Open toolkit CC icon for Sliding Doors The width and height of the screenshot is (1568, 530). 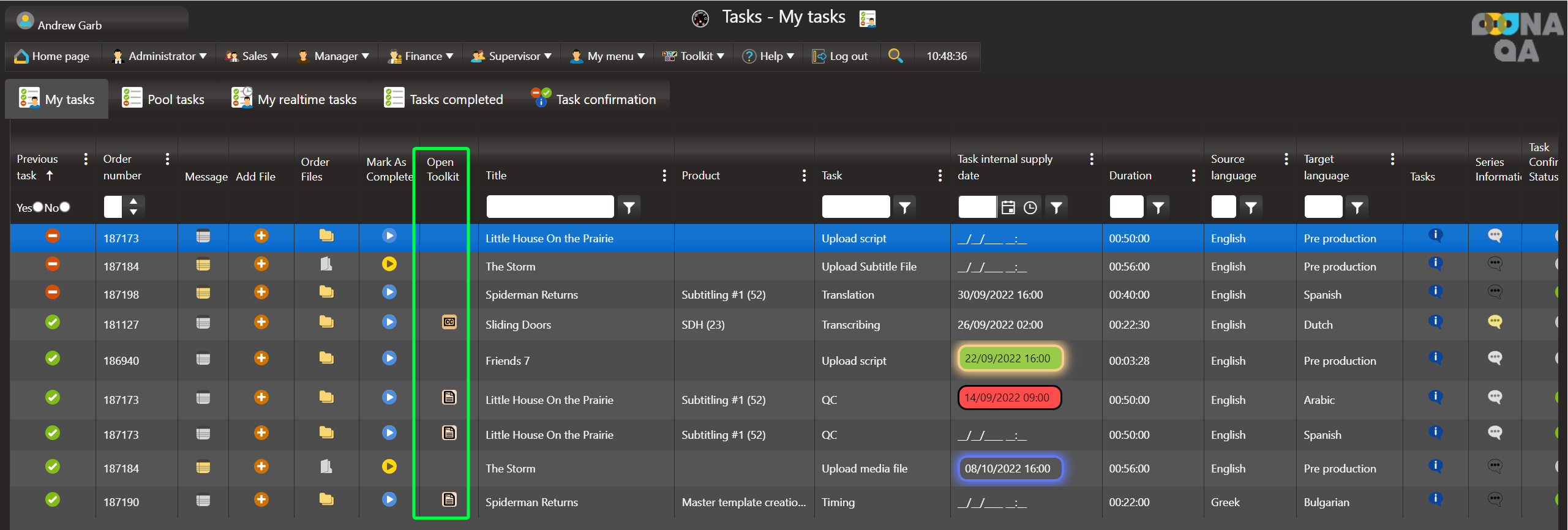coord(449,322)
